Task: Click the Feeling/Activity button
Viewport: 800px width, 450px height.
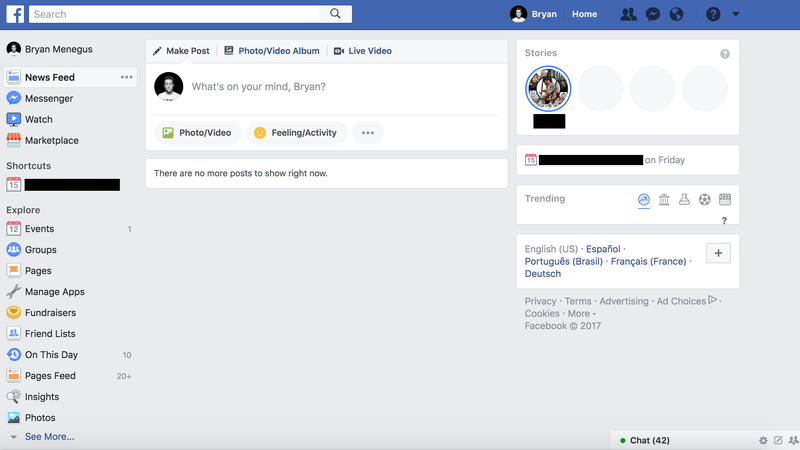Action: click(x=296, y=133)
